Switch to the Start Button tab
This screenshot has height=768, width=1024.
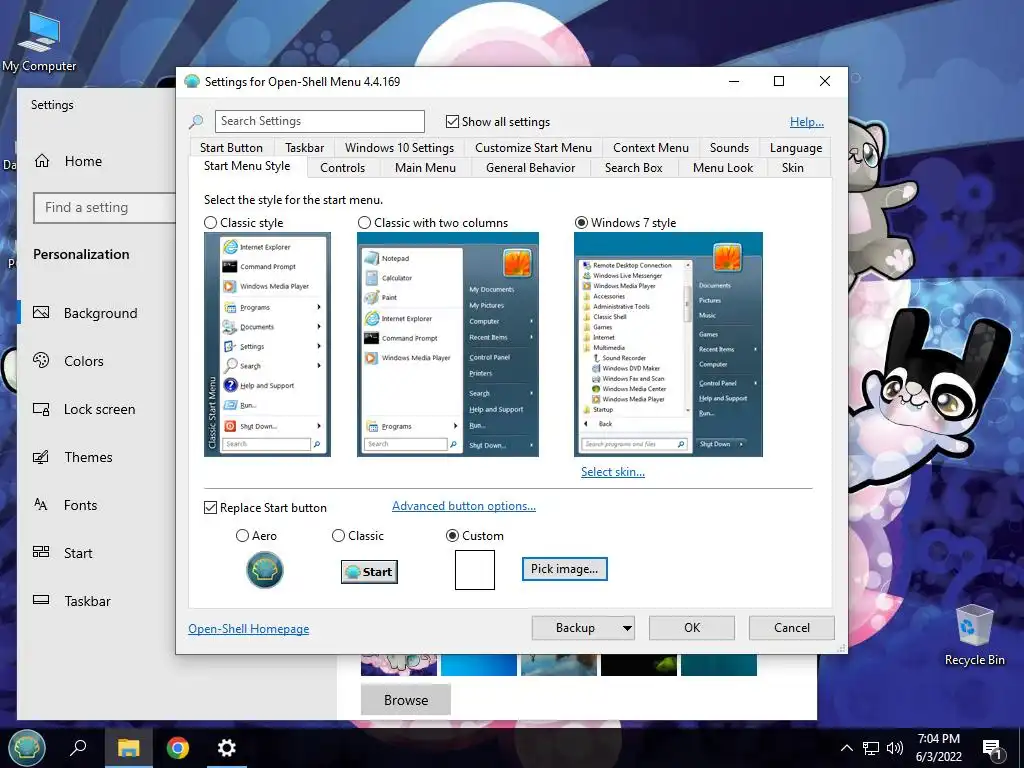231,148
